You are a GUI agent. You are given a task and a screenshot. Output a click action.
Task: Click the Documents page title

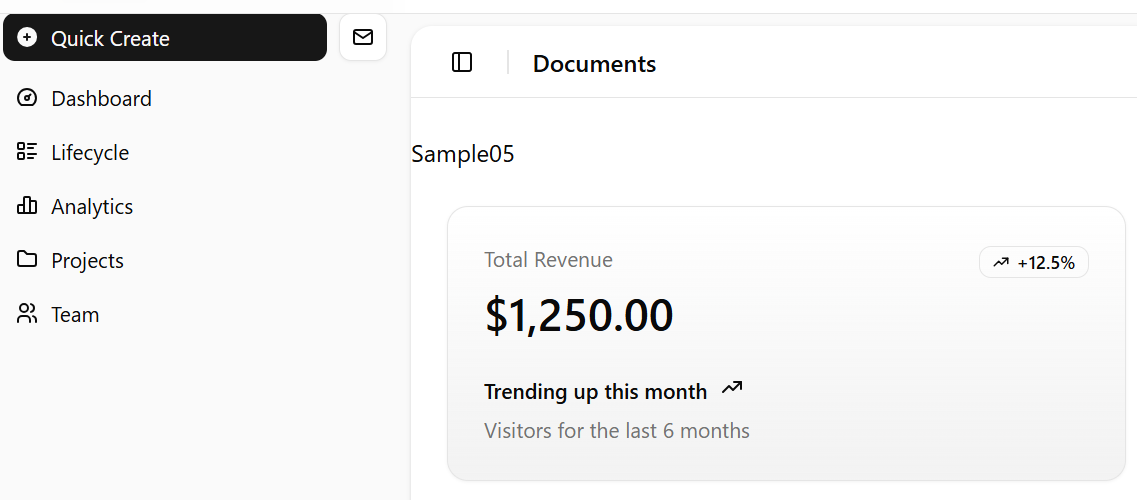[x=594, y=64]
